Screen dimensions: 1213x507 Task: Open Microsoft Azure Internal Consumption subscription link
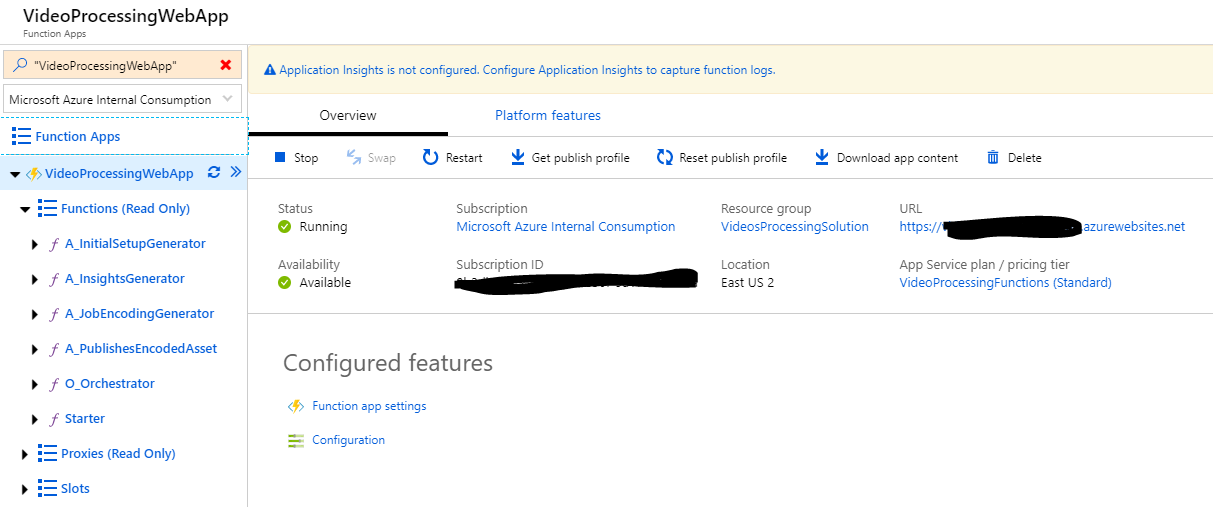(566, 227)
